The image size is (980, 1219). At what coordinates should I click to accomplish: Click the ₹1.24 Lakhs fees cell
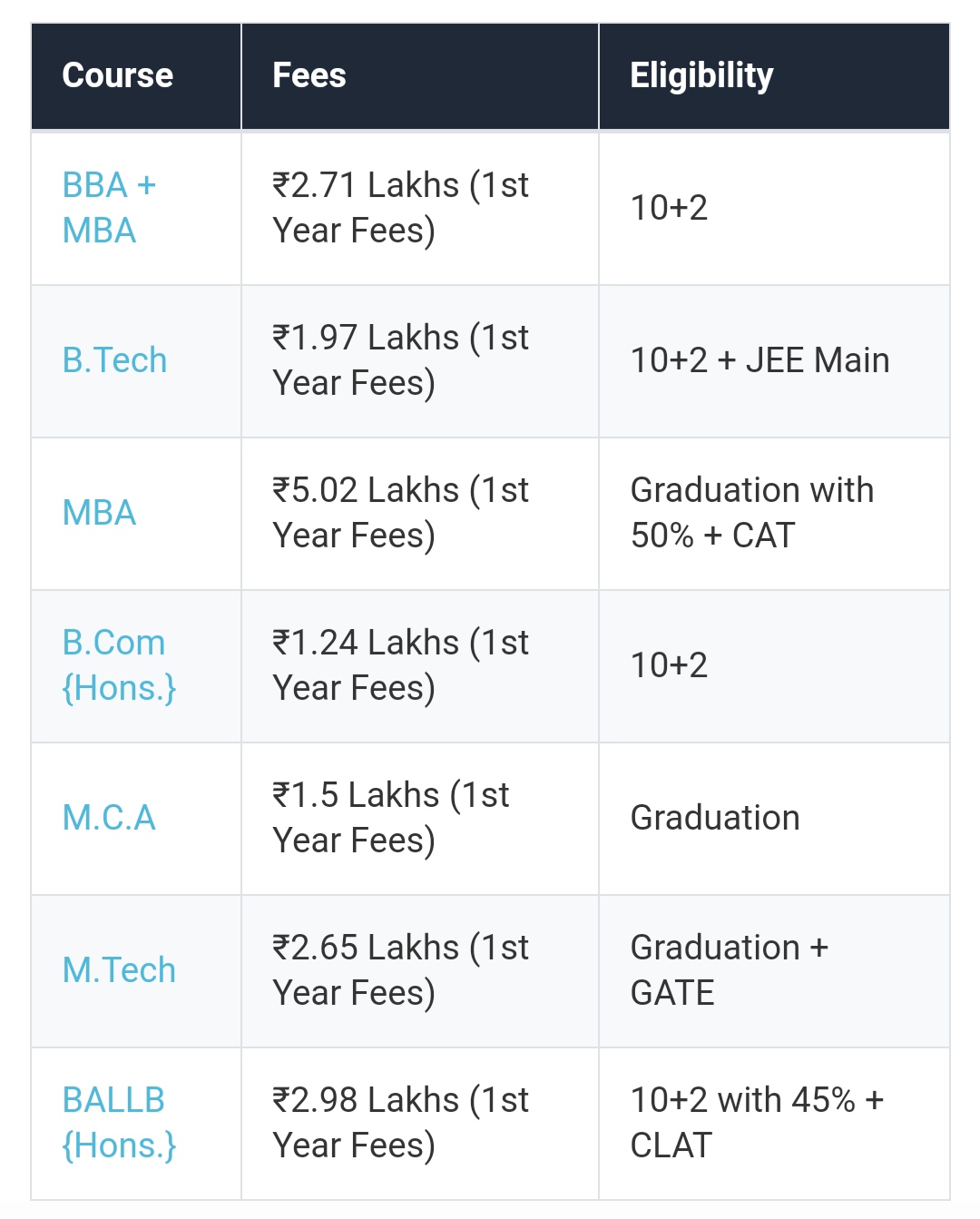click(x=400, y=665)
